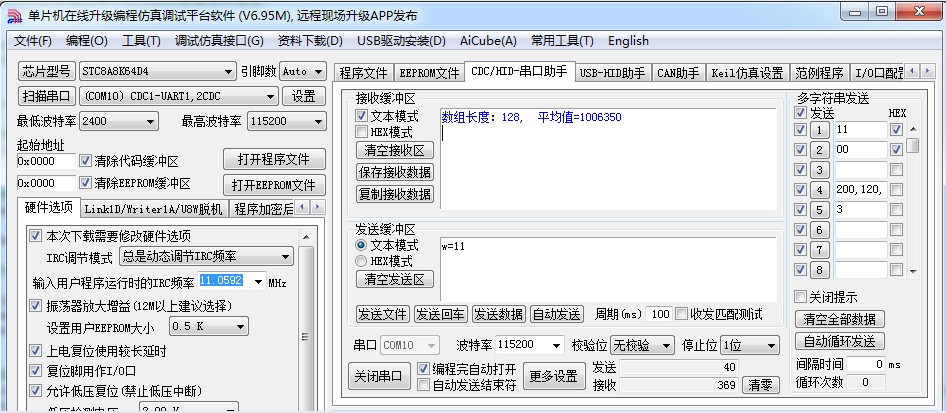Click 清空发送区 button
Viewport: 946px width, 413px height.
point(395,279)
